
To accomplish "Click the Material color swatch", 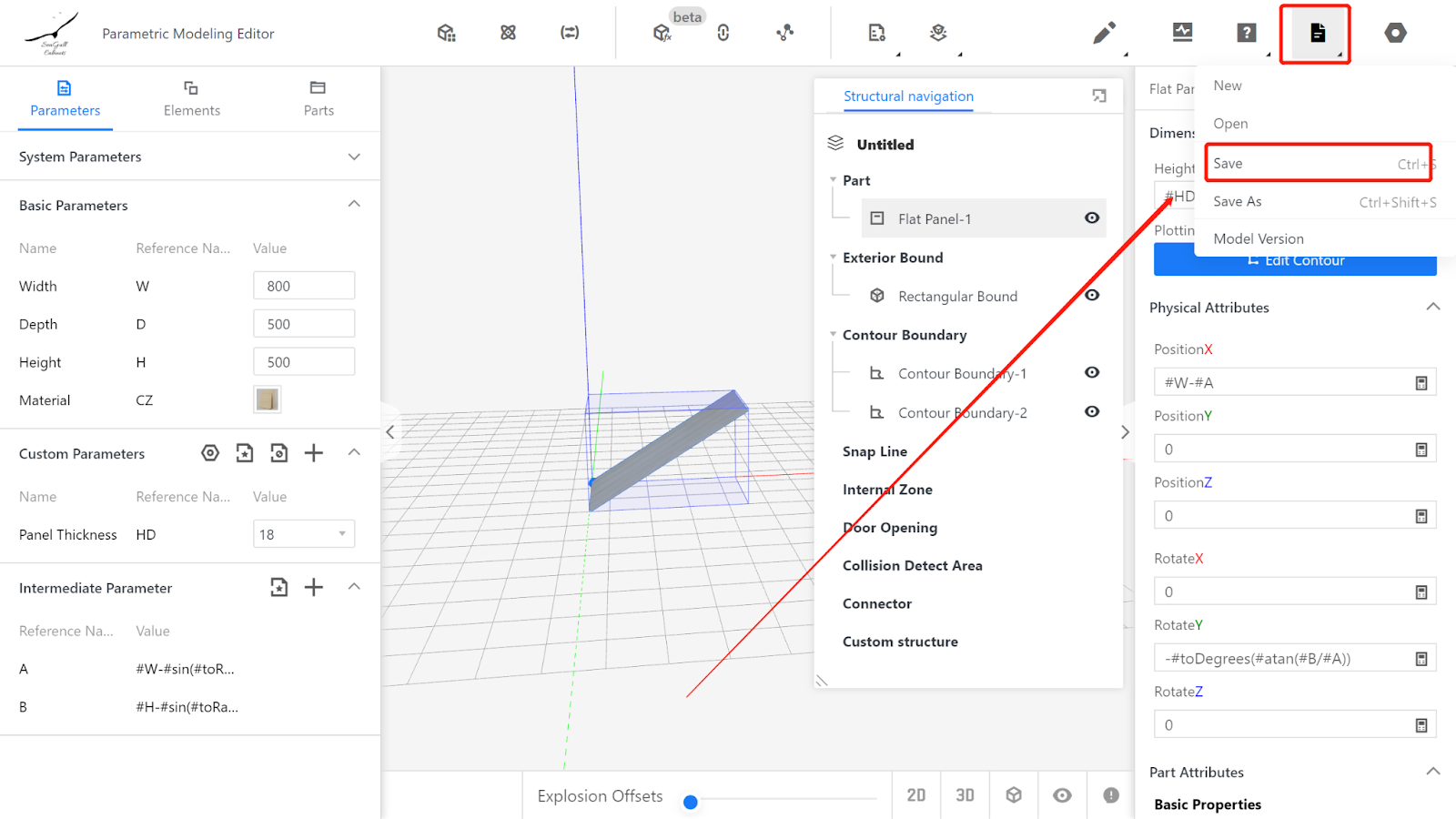I will [268, 399].
